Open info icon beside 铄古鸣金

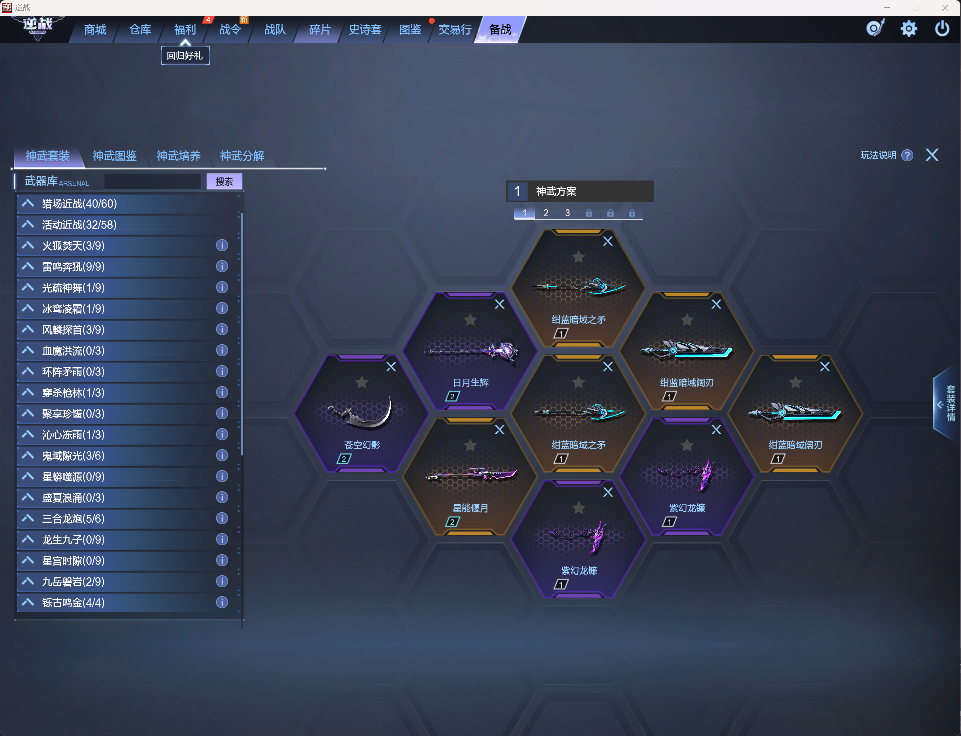click(222, 602)
